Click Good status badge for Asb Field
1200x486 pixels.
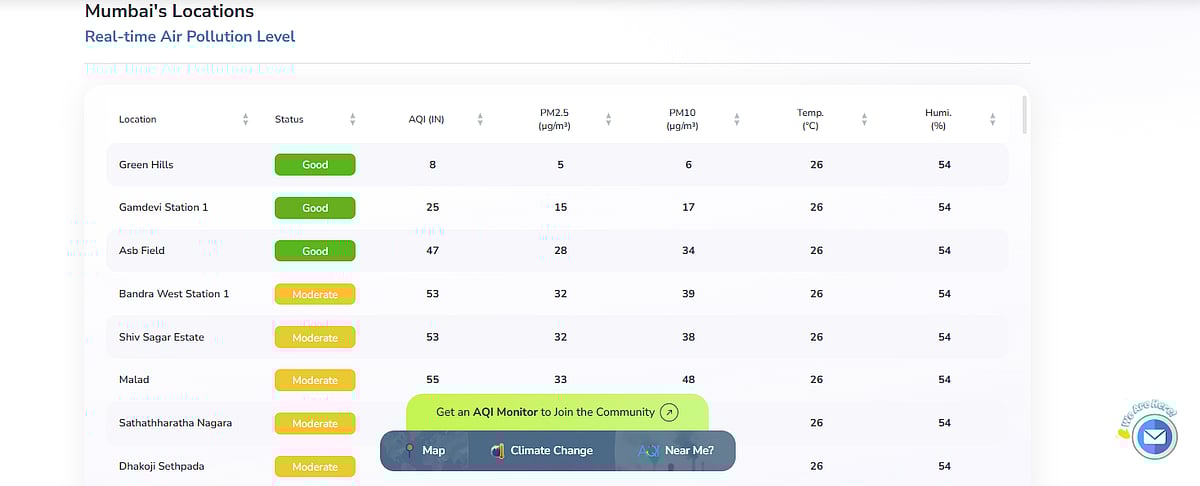315,251
